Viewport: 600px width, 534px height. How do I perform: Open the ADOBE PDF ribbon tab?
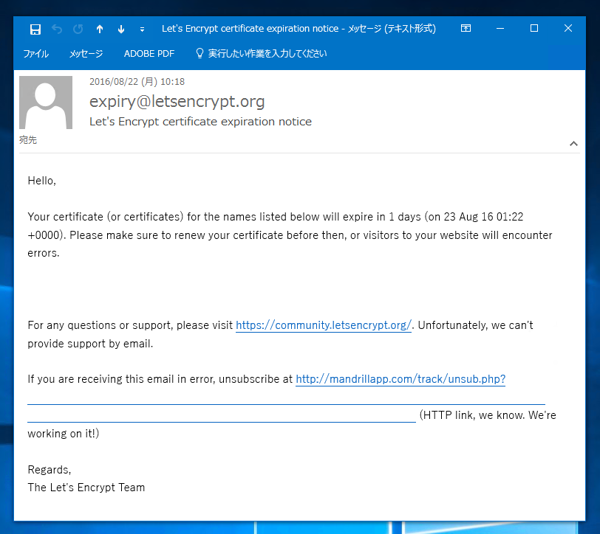pos(149,54)
